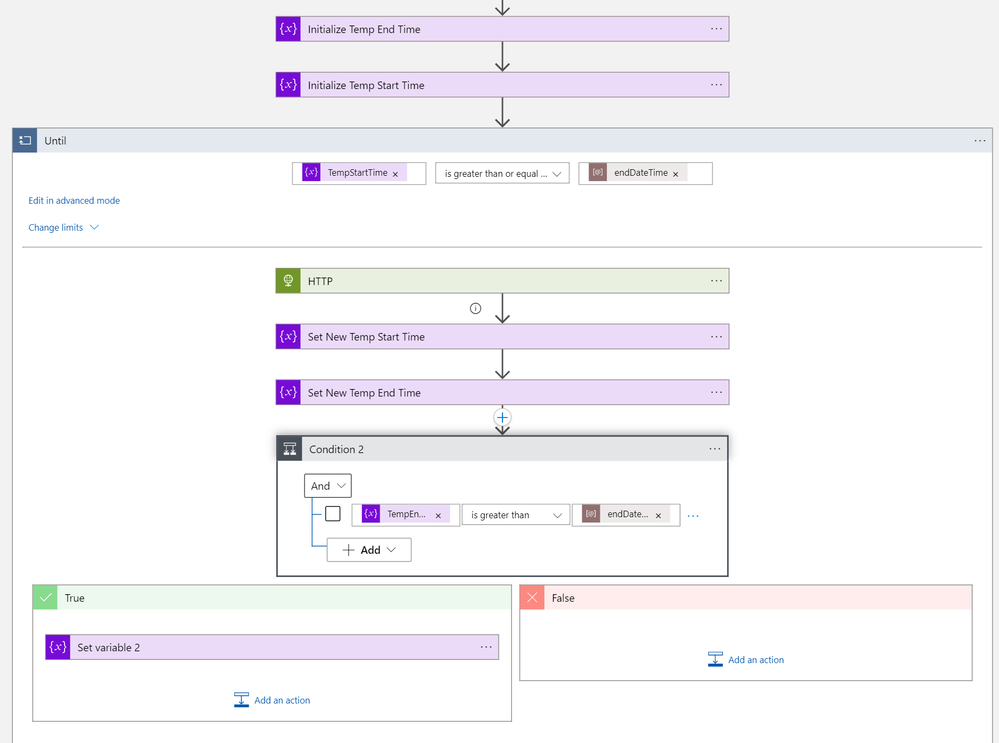The image size is (999, 743).
Task: Click the red False branch X icon
Action: tap(532, 598)
